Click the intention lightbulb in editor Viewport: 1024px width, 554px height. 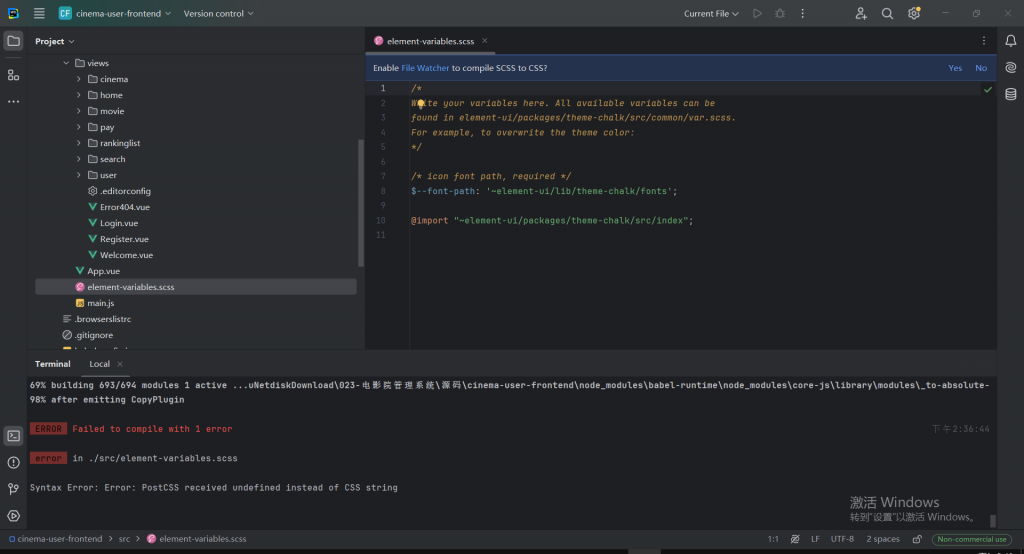421,103
